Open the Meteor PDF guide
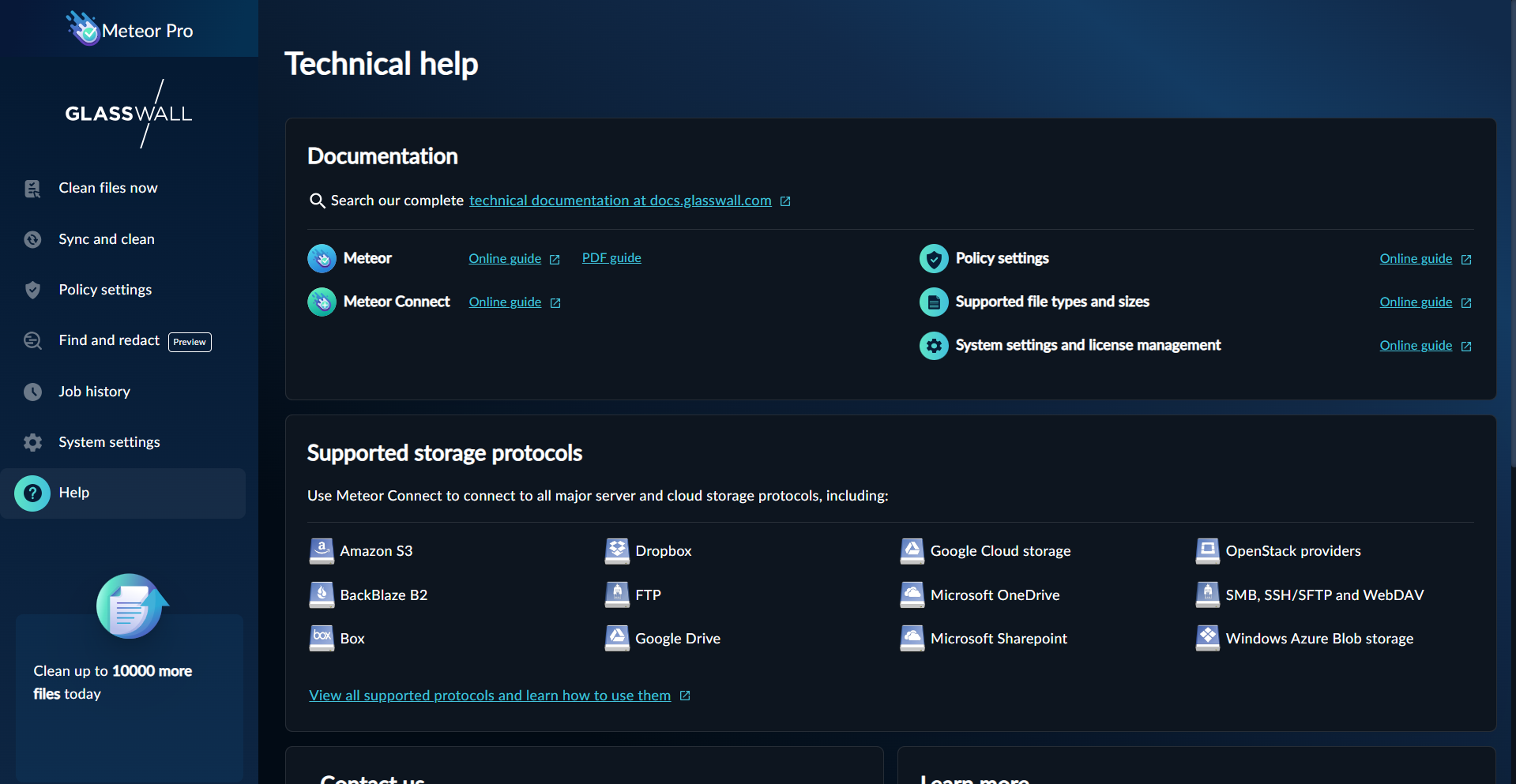1516x784 pixels. click(611, 257)
